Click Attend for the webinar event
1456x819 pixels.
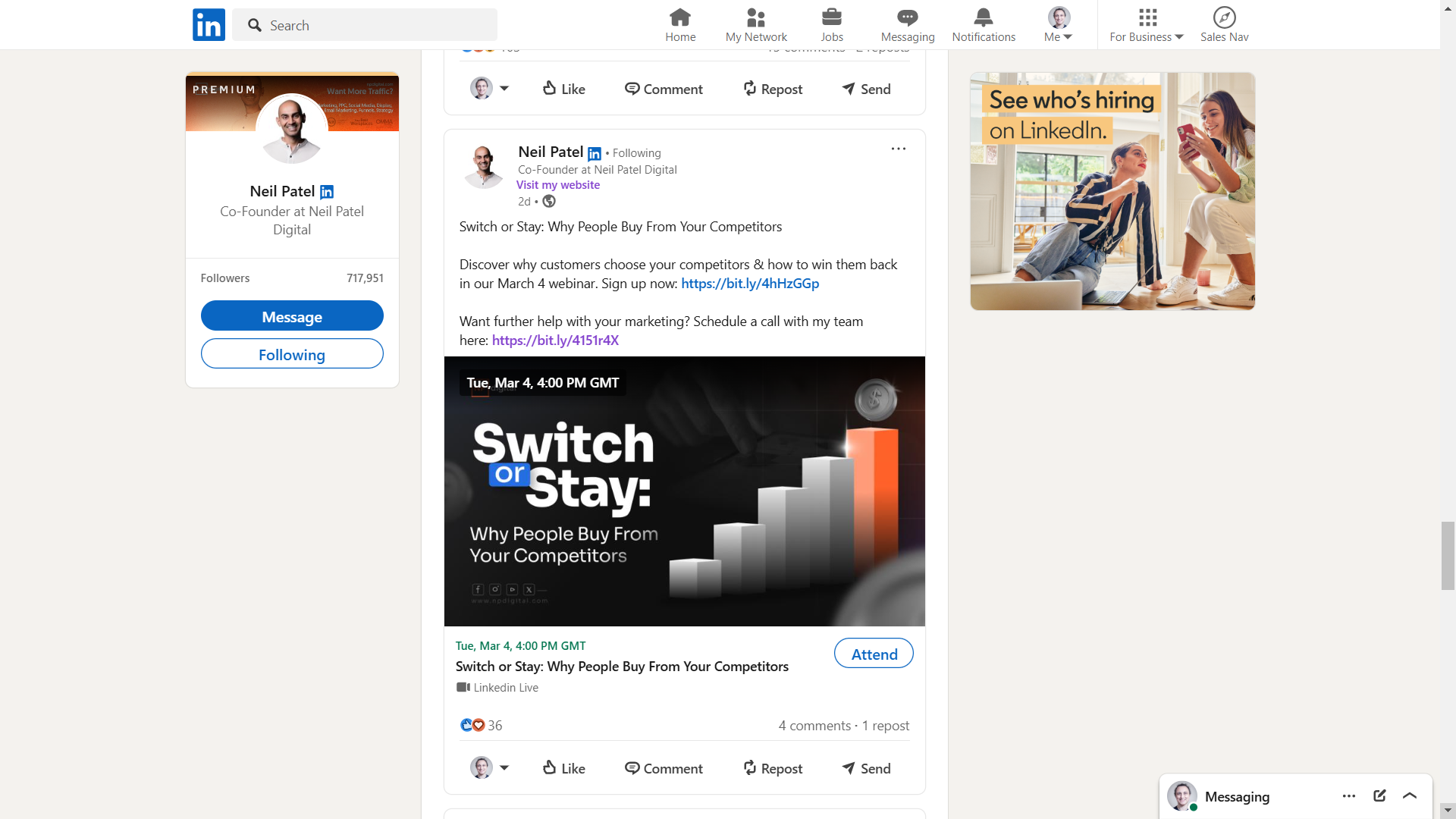pyautogui.click(x=874, y=653)
